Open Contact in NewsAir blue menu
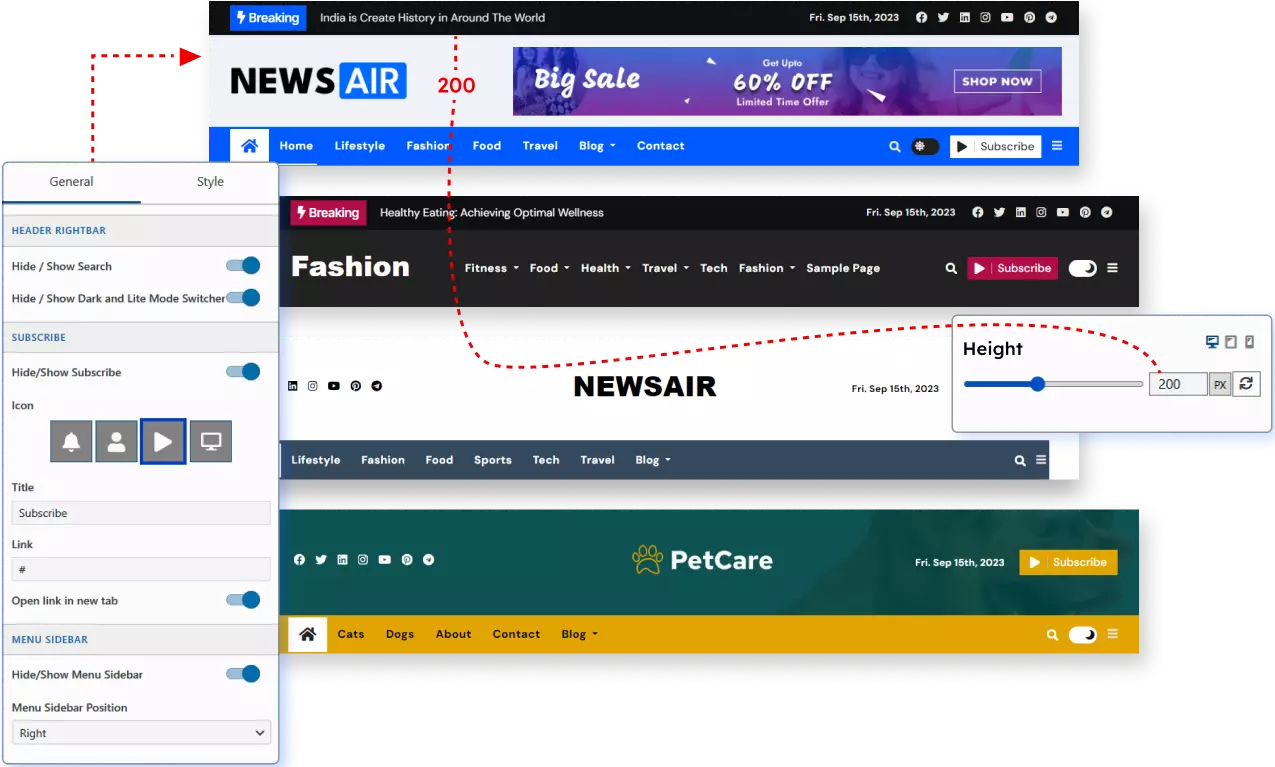 [x=661, y=146]
